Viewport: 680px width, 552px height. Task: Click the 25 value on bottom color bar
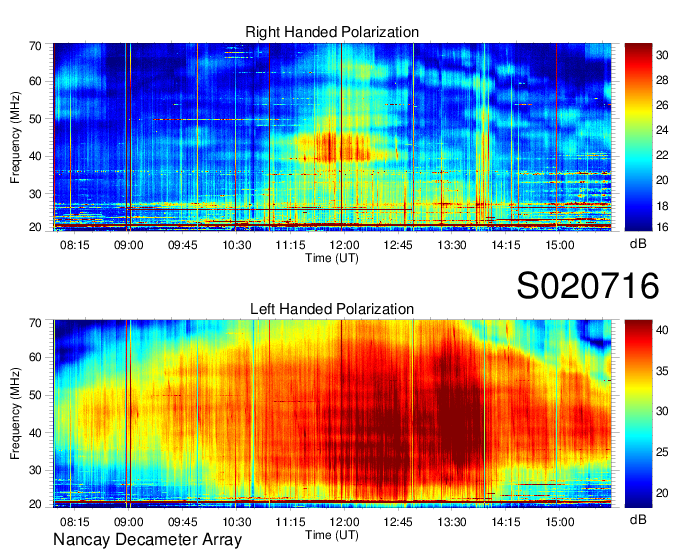click(662, 452)
